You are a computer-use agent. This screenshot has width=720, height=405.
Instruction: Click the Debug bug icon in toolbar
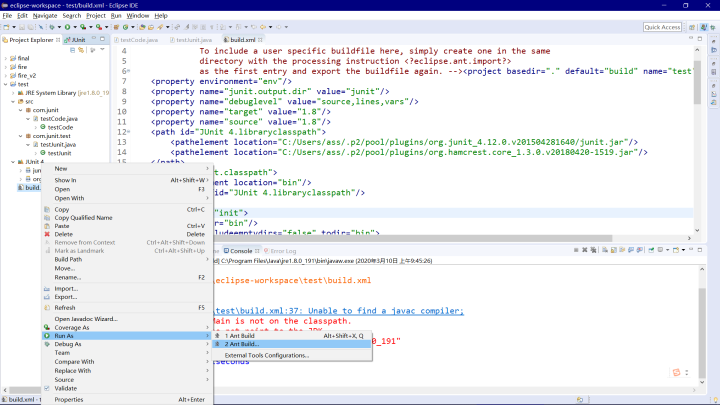click(x=51, y=27)
